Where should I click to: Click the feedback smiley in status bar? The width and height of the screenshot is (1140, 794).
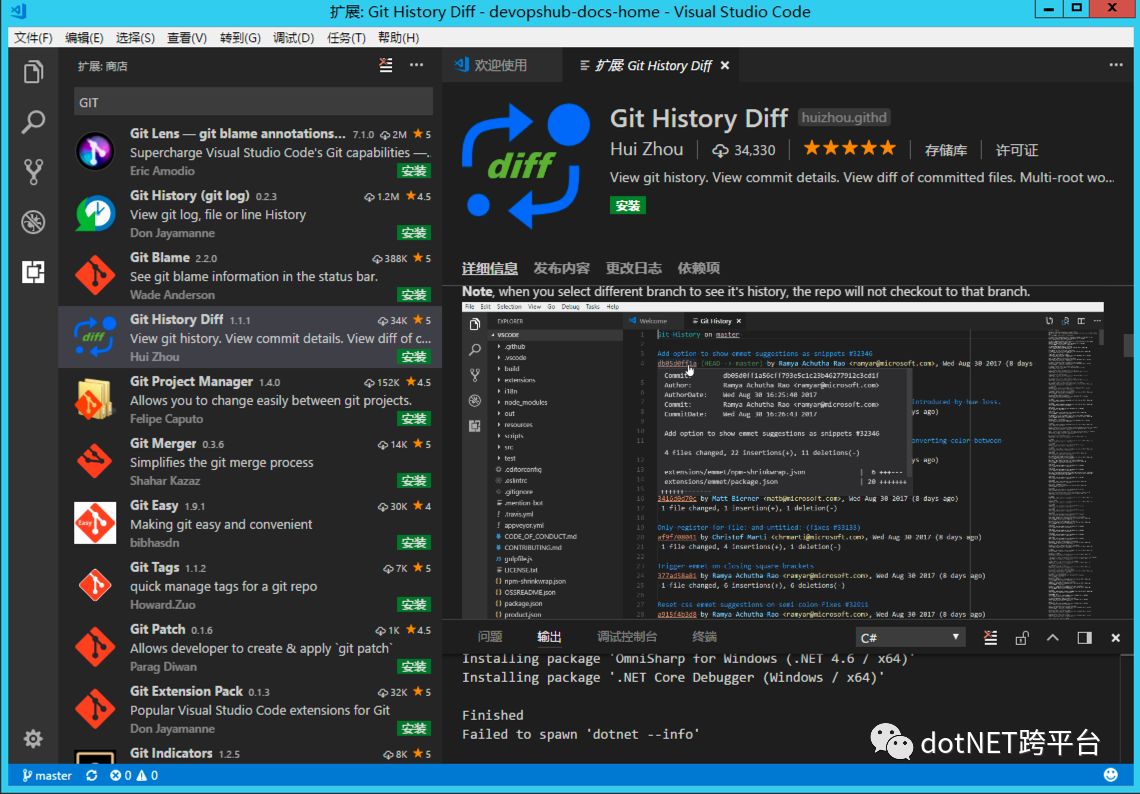coord(1110,775)
